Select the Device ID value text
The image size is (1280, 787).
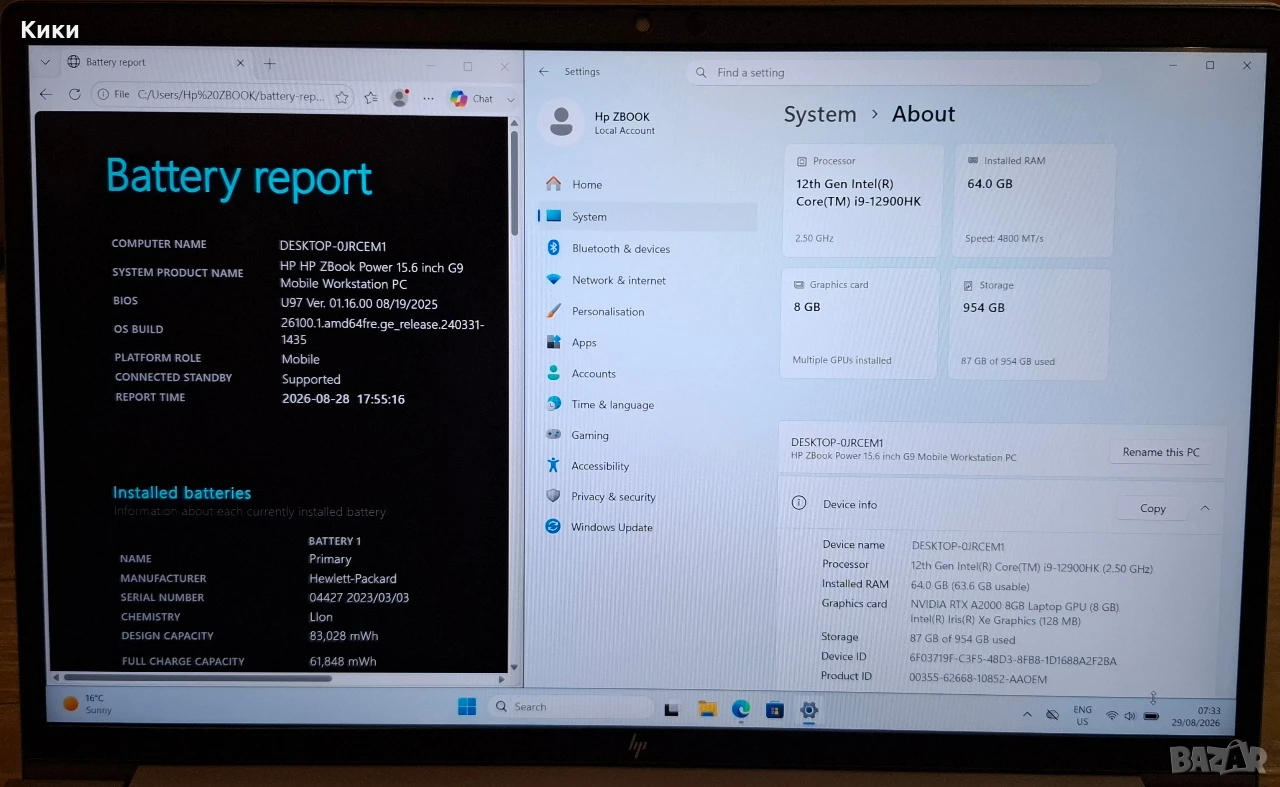click(1012, 660)
